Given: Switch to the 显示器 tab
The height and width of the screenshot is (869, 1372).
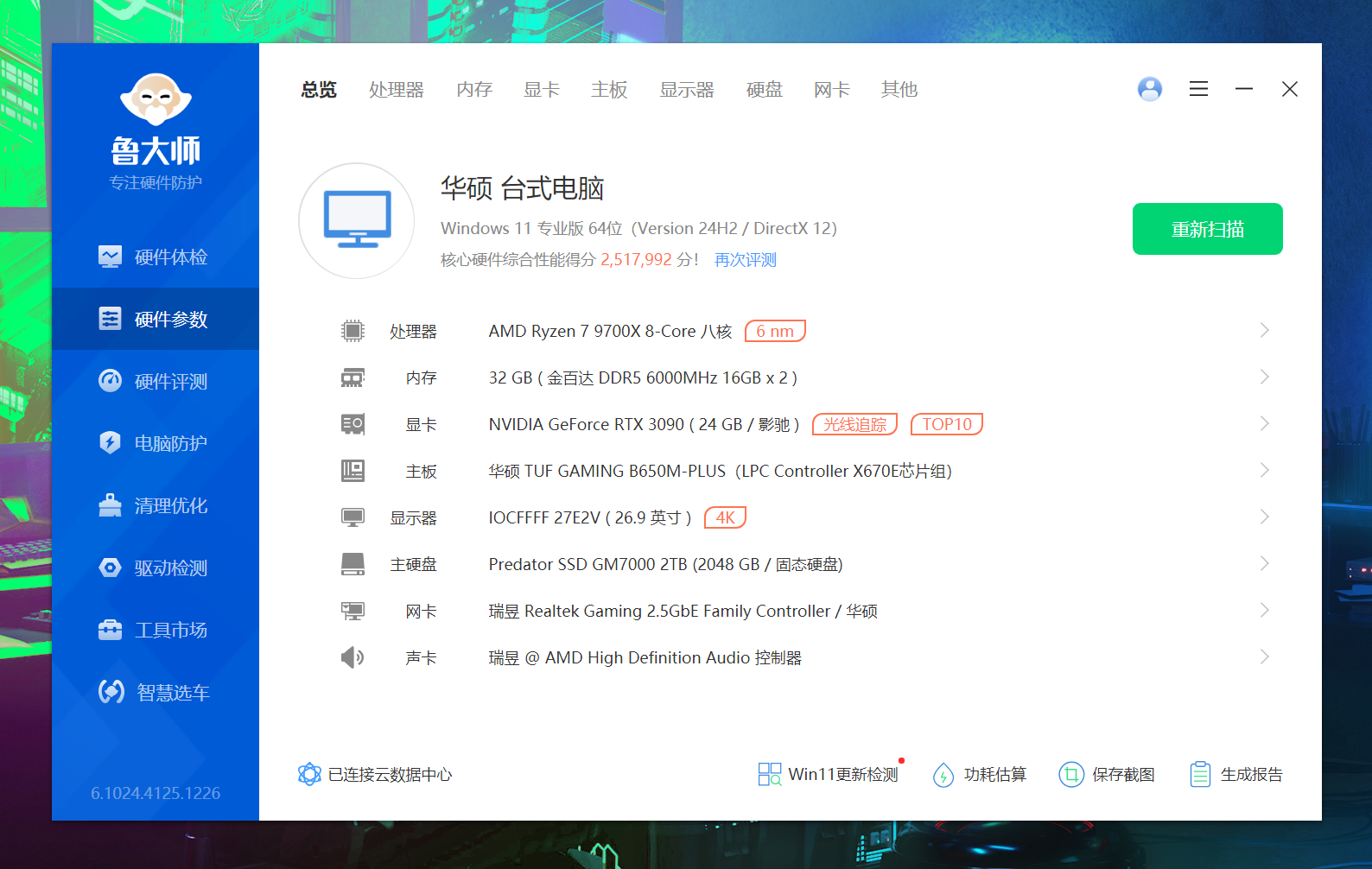Looking at the screenshot, I should click(x=687, y=90).
